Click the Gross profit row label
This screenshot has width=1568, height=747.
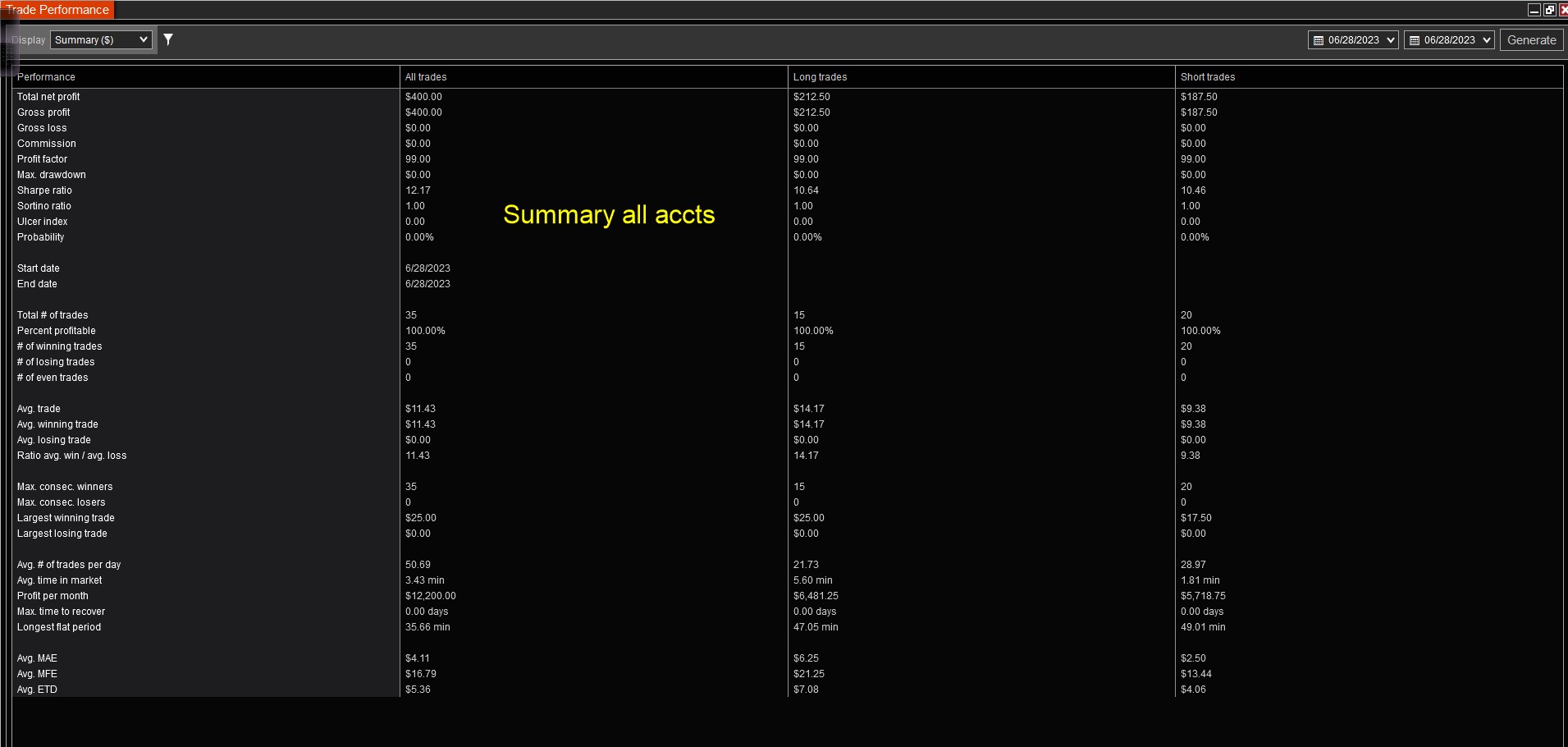[43, 112]
